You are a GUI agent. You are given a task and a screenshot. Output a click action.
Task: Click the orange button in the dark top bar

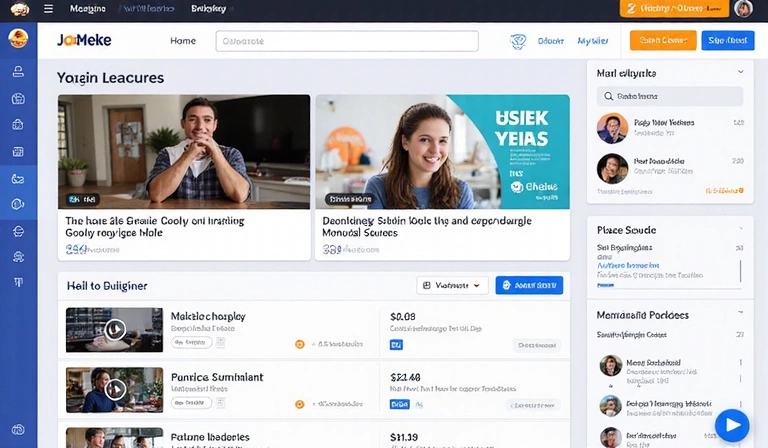point(674,9)
